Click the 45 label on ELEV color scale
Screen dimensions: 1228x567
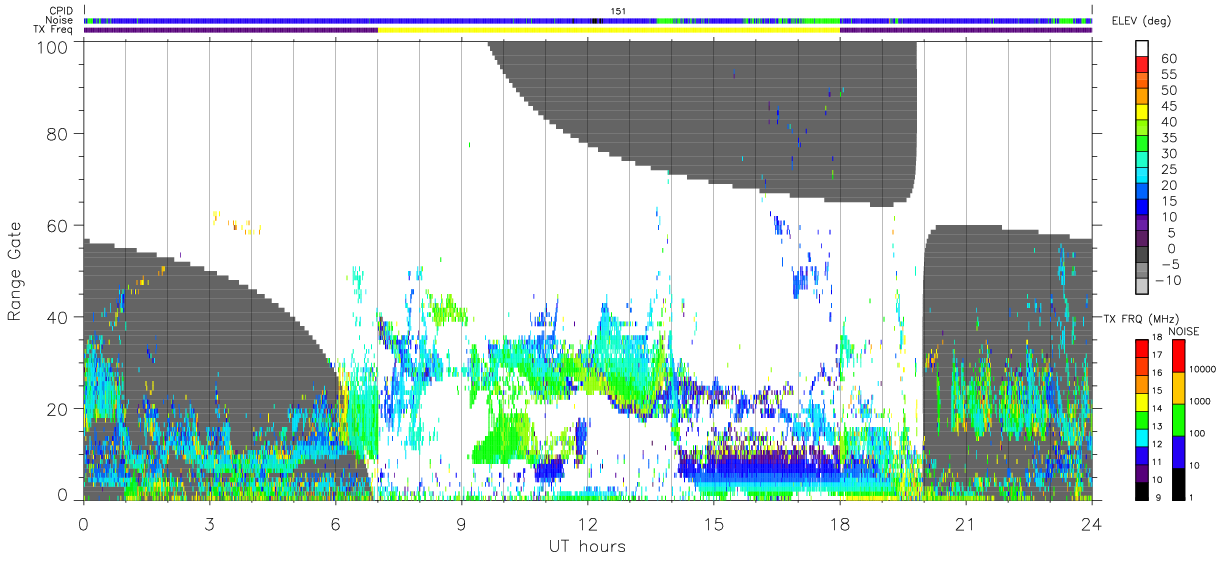(1168, 106)
